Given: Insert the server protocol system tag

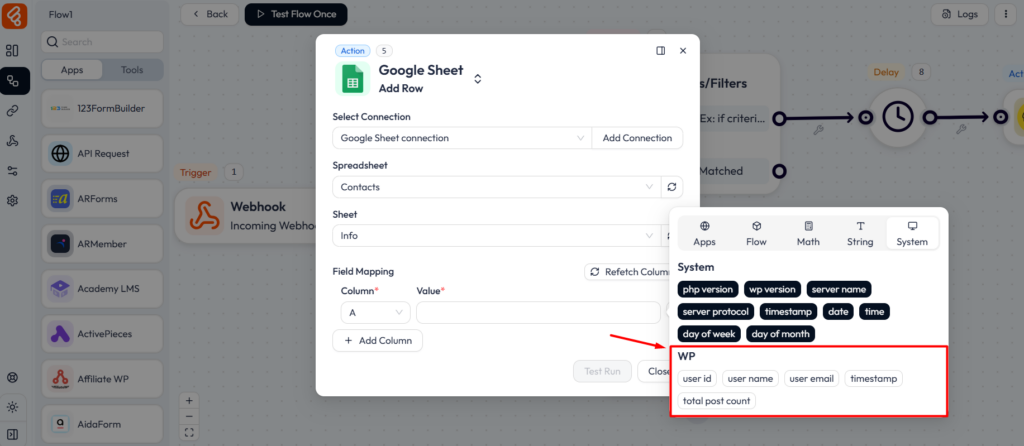Looking at the screenshot, I should (716, 311).
